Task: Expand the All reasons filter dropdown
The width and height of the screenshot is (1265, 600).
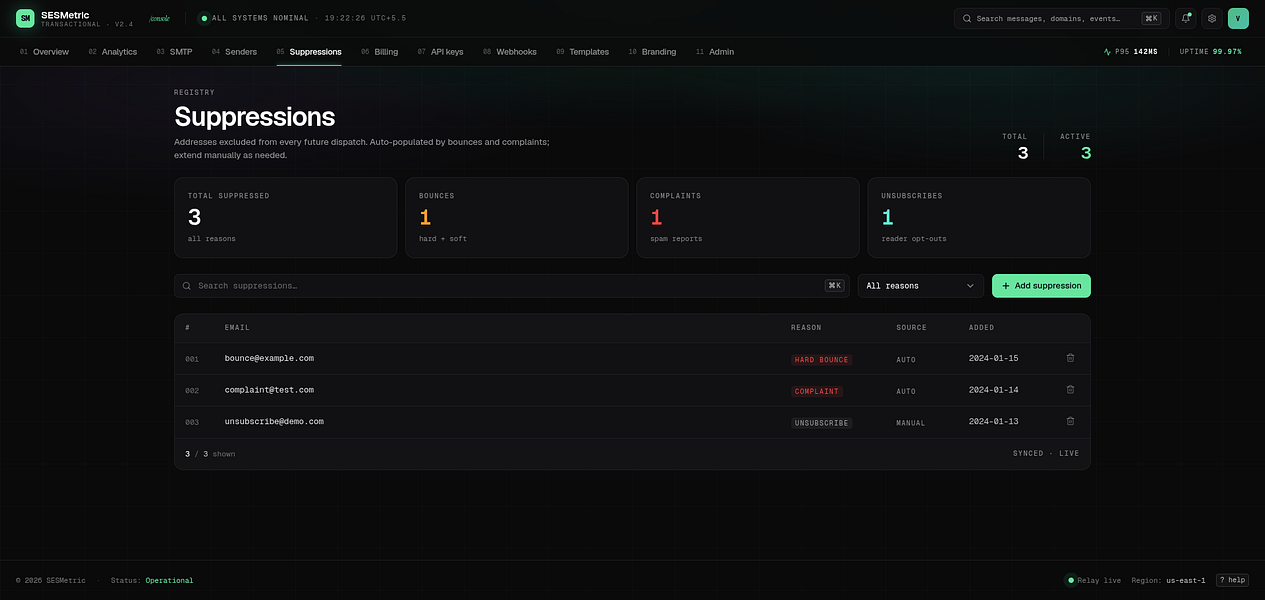Action: tap(921, 286)
